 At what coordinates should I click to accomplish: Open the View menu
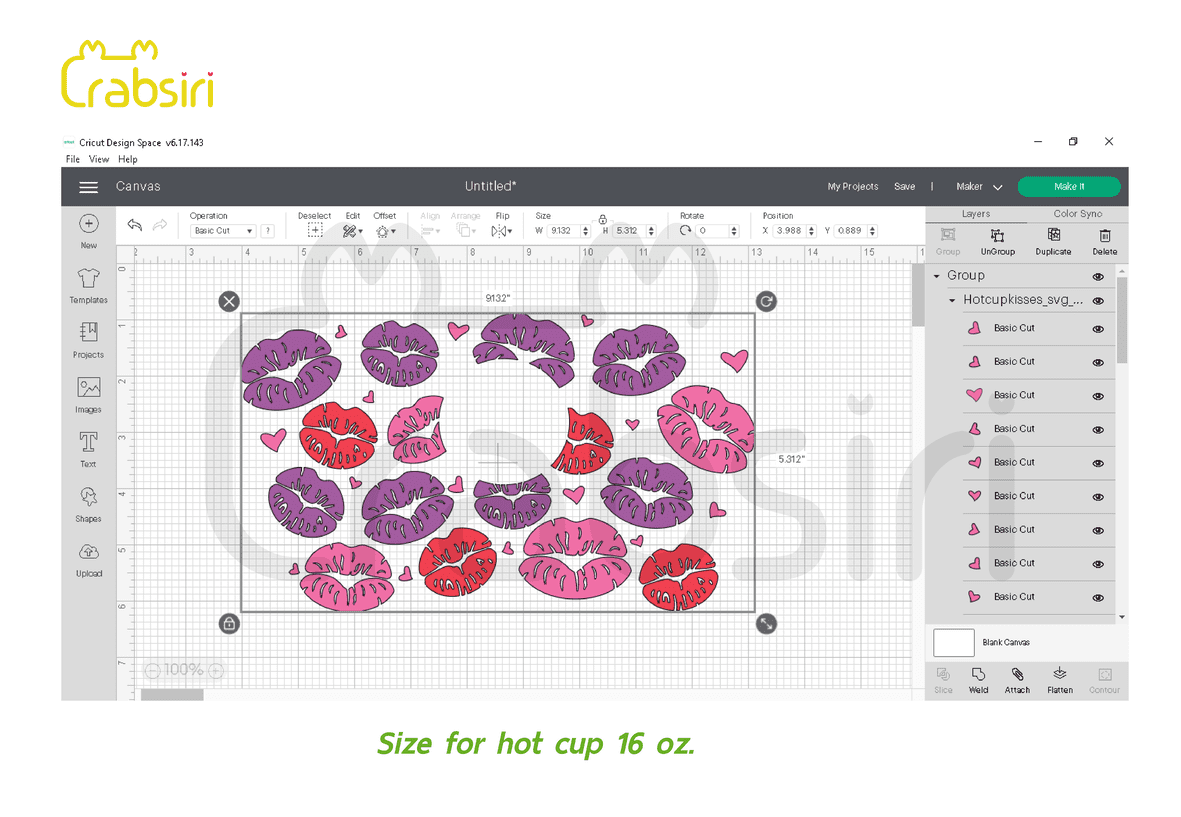(99, 160)
